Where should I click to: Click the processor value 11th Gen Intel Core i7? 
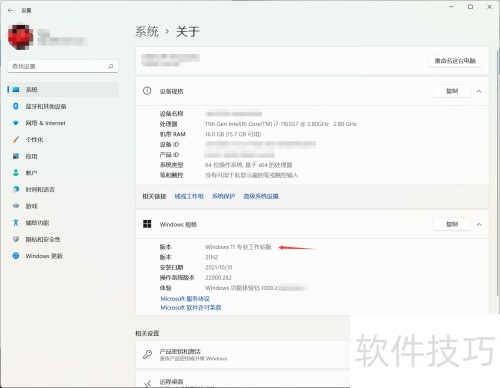coord(281,124)
